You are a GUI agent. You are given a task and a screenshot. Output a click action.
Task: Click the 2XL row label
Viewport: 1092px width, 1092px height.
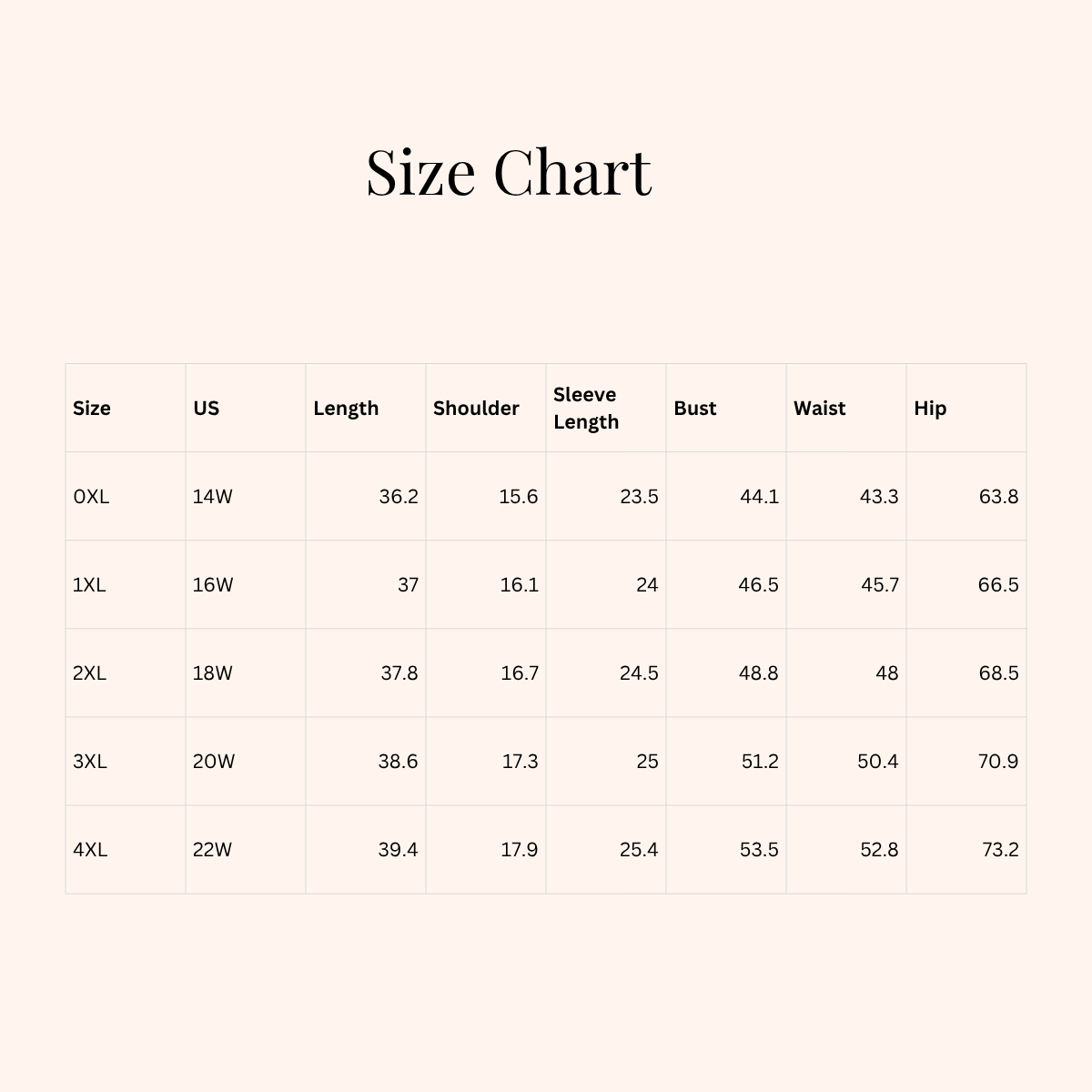(90, 673)
